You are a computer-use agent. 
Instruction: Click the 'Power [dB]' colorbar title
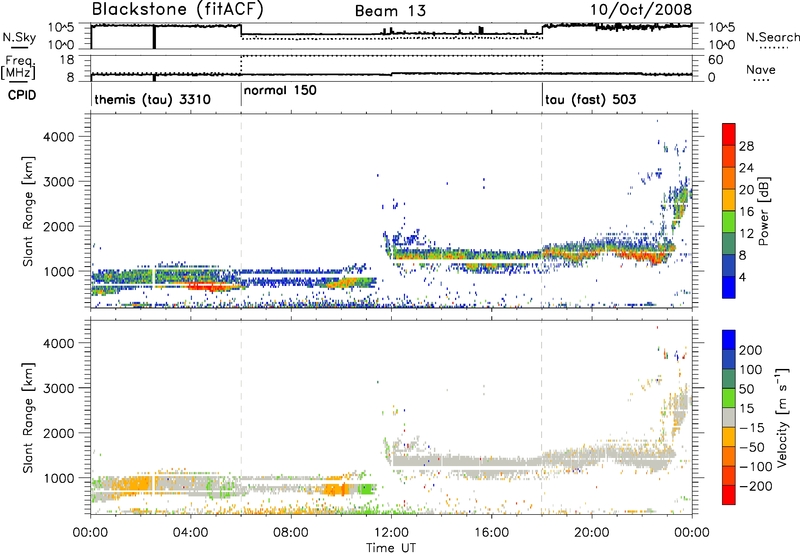763,211
